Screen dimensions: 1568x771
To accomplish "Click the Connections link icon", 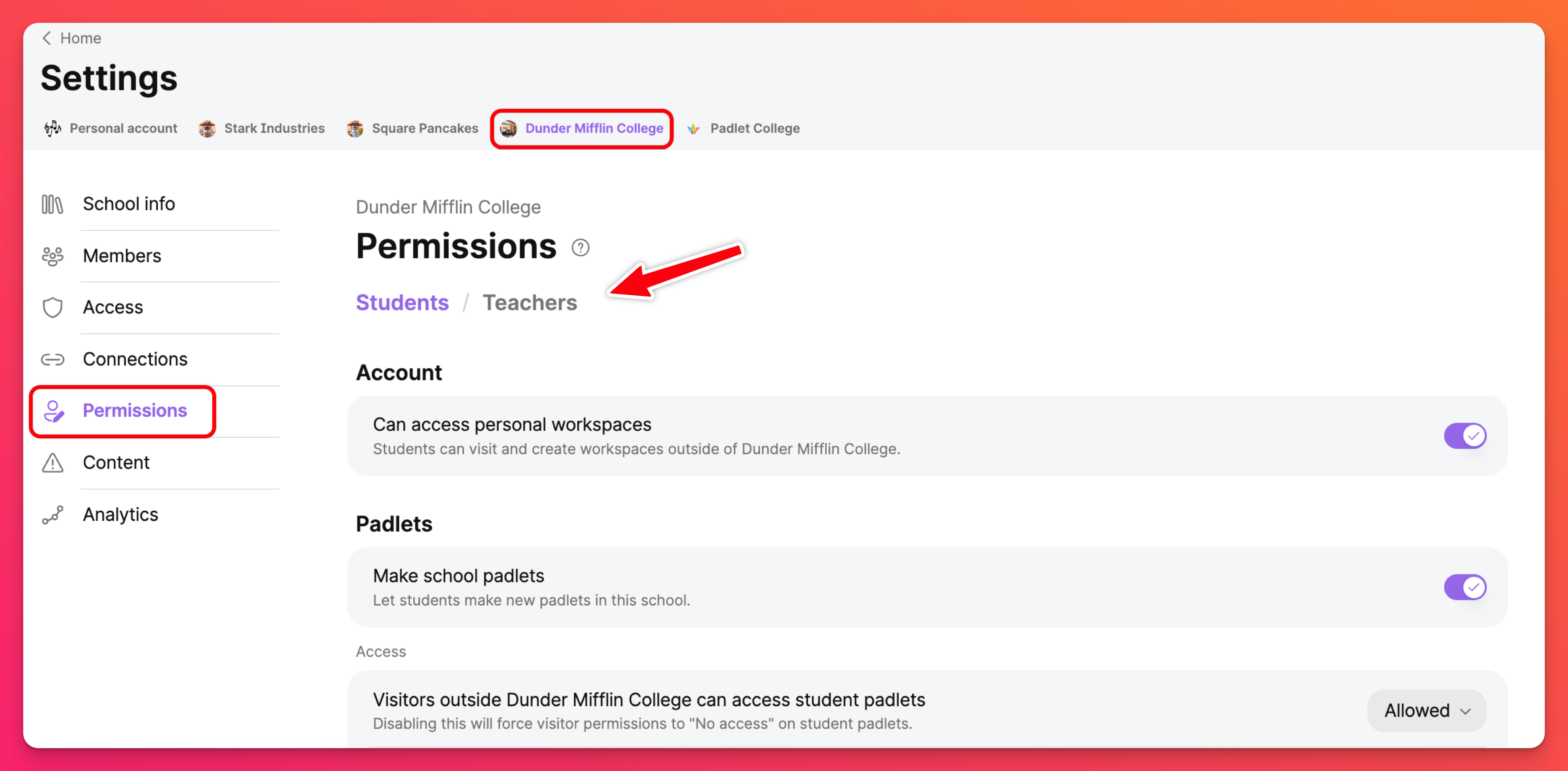I will pos(53,360).
